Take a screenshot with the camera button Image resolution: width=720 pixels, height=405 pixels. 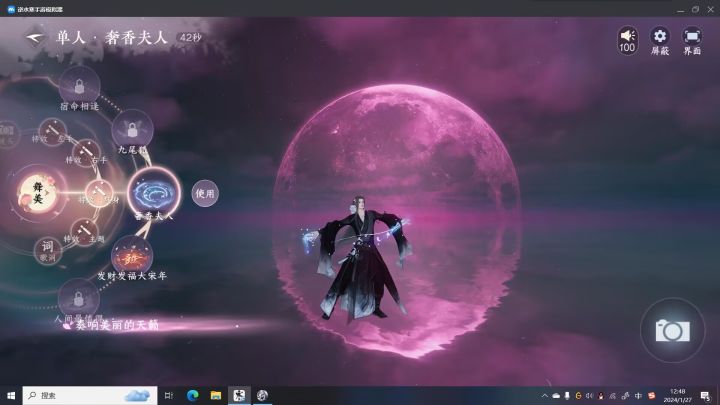(x=673, y=331)
